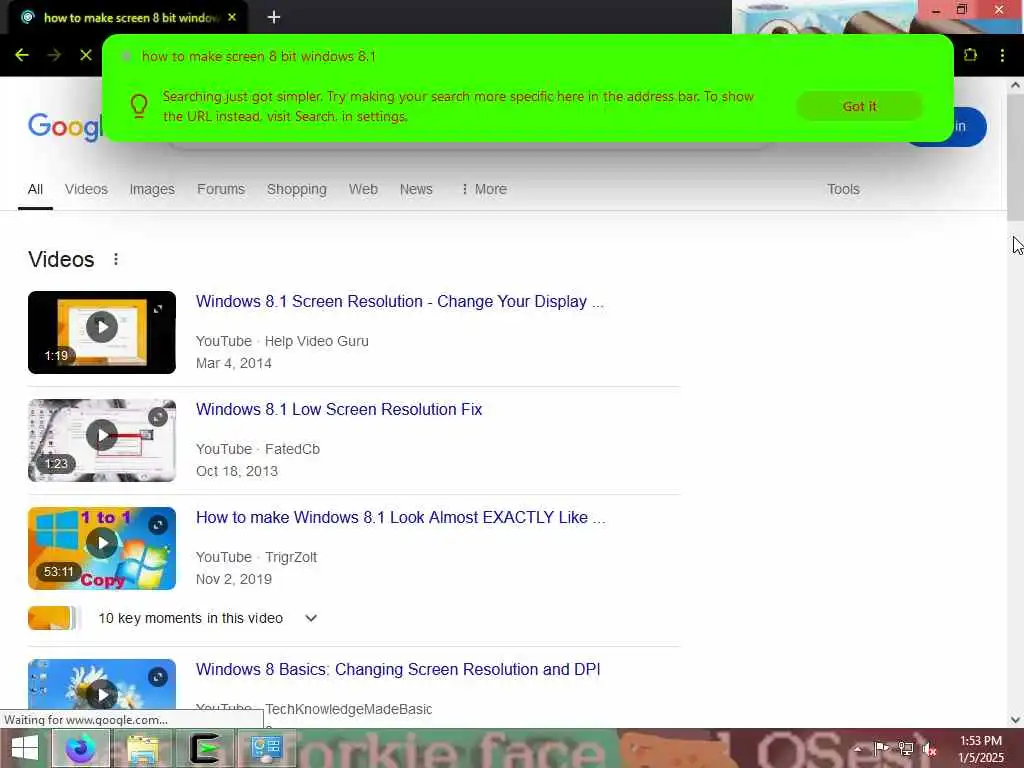Close the 'how to make screen 8 bit' tab
The image size is (1024, 768).
pyautogui.click(x=232, y=18)
